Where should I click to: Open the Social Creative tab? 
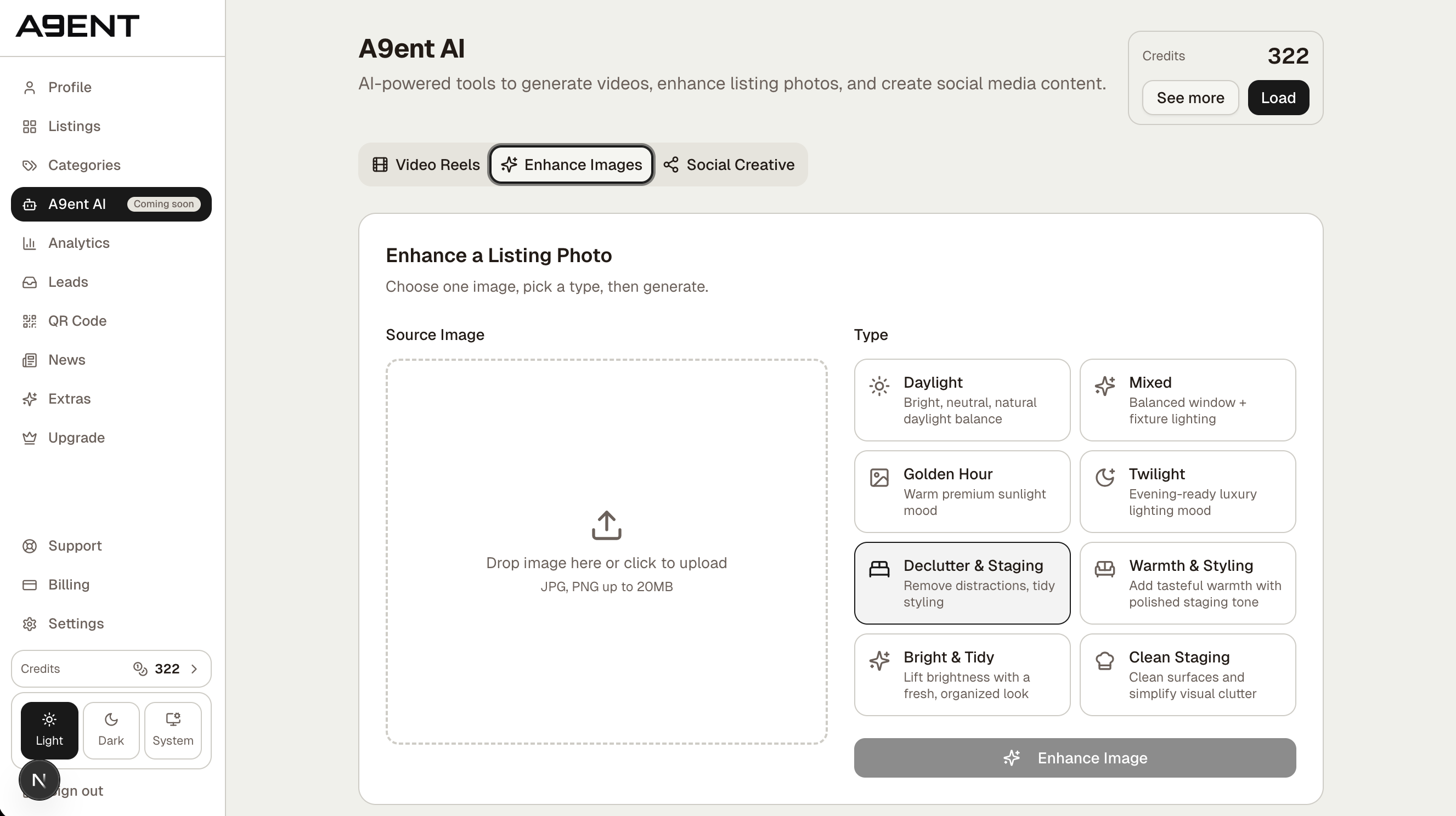click(730, 165)
